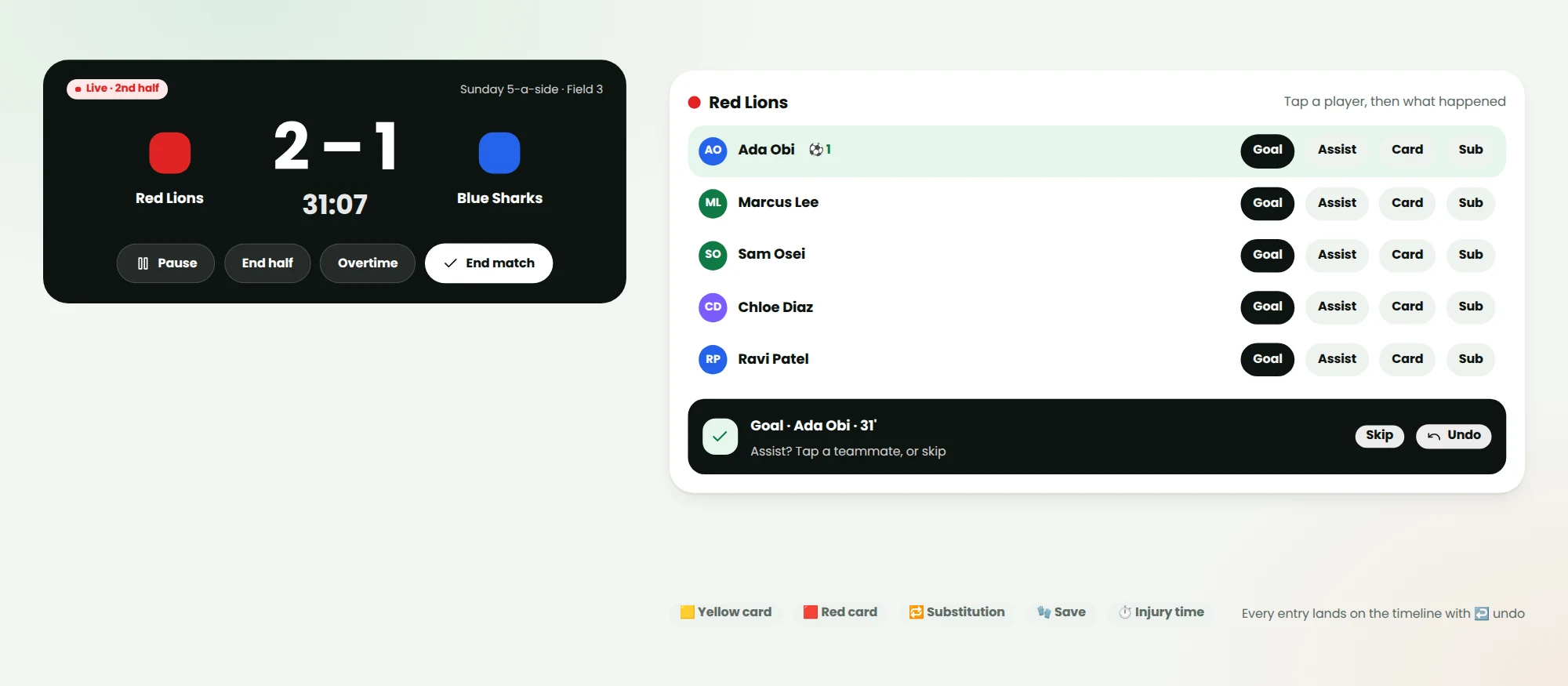Screen dimensions: 1568x686
Task: Record a Goal for Marcus Lee
Action: coord(1267,204)
